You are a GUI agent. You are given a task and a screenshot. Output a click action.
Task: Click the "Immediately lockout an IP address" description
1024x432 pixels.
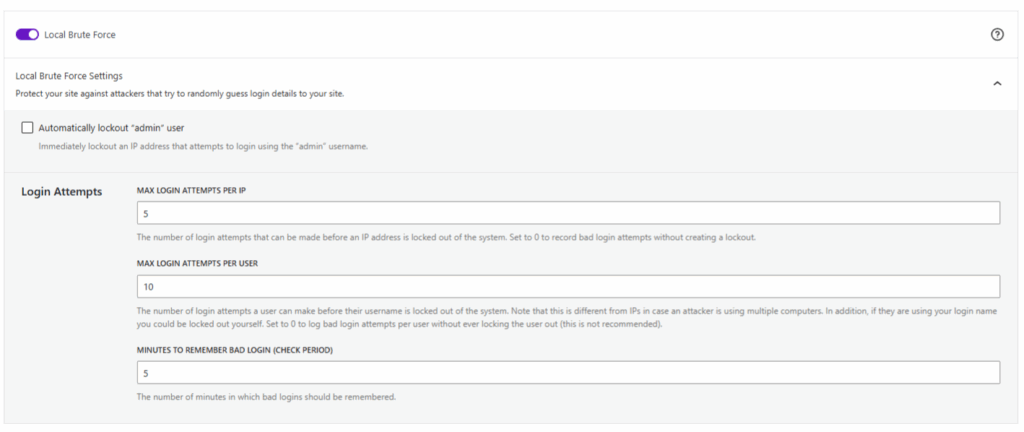click(203, 146)
